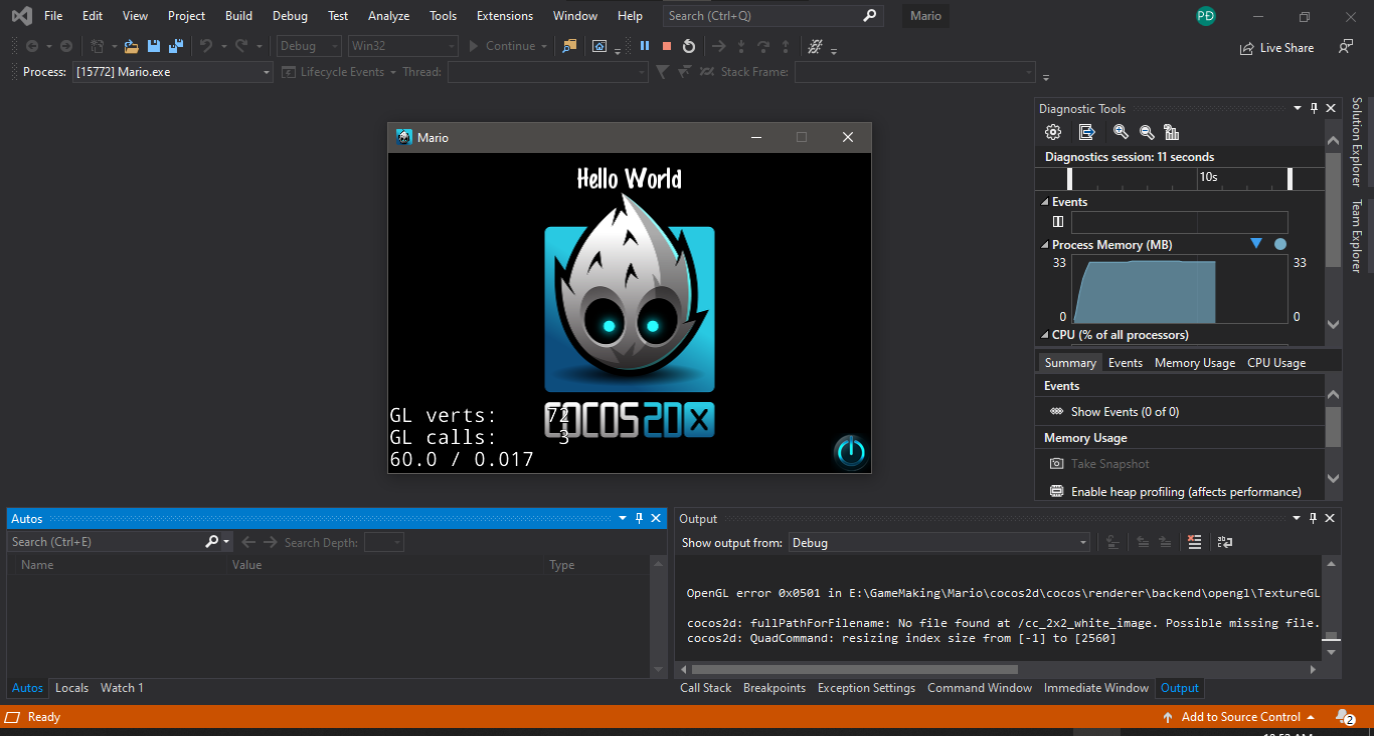Pin the Output panel with its pushpin
This screenshot has height=736, width=1374.
1314,518
